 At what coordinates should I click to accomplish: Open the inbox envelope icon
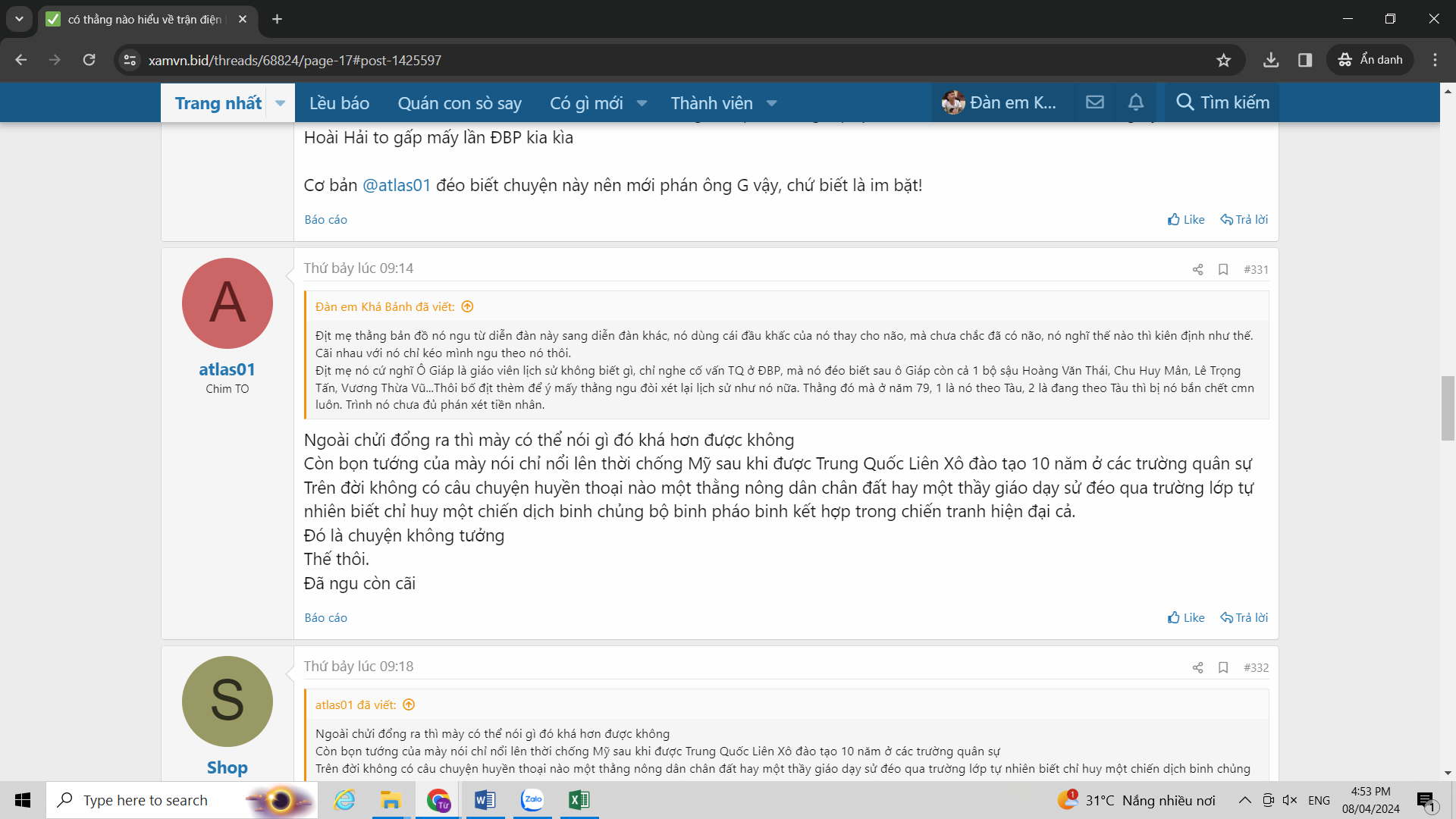pos(1094,102)
